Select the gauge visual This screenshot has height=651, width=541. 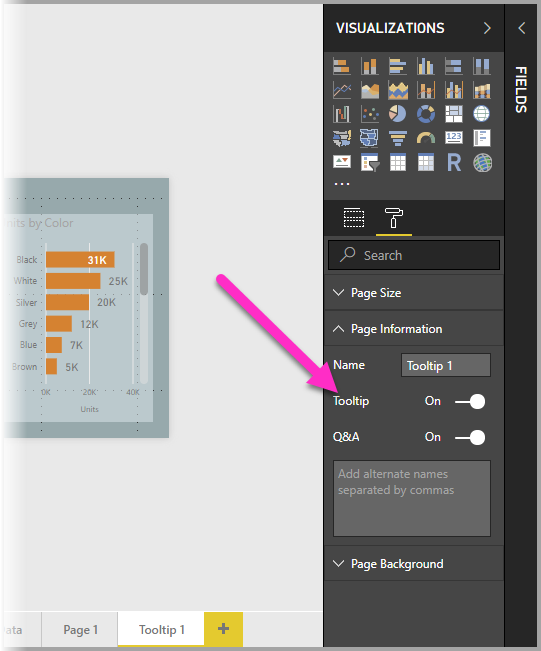tap(426, 138)
